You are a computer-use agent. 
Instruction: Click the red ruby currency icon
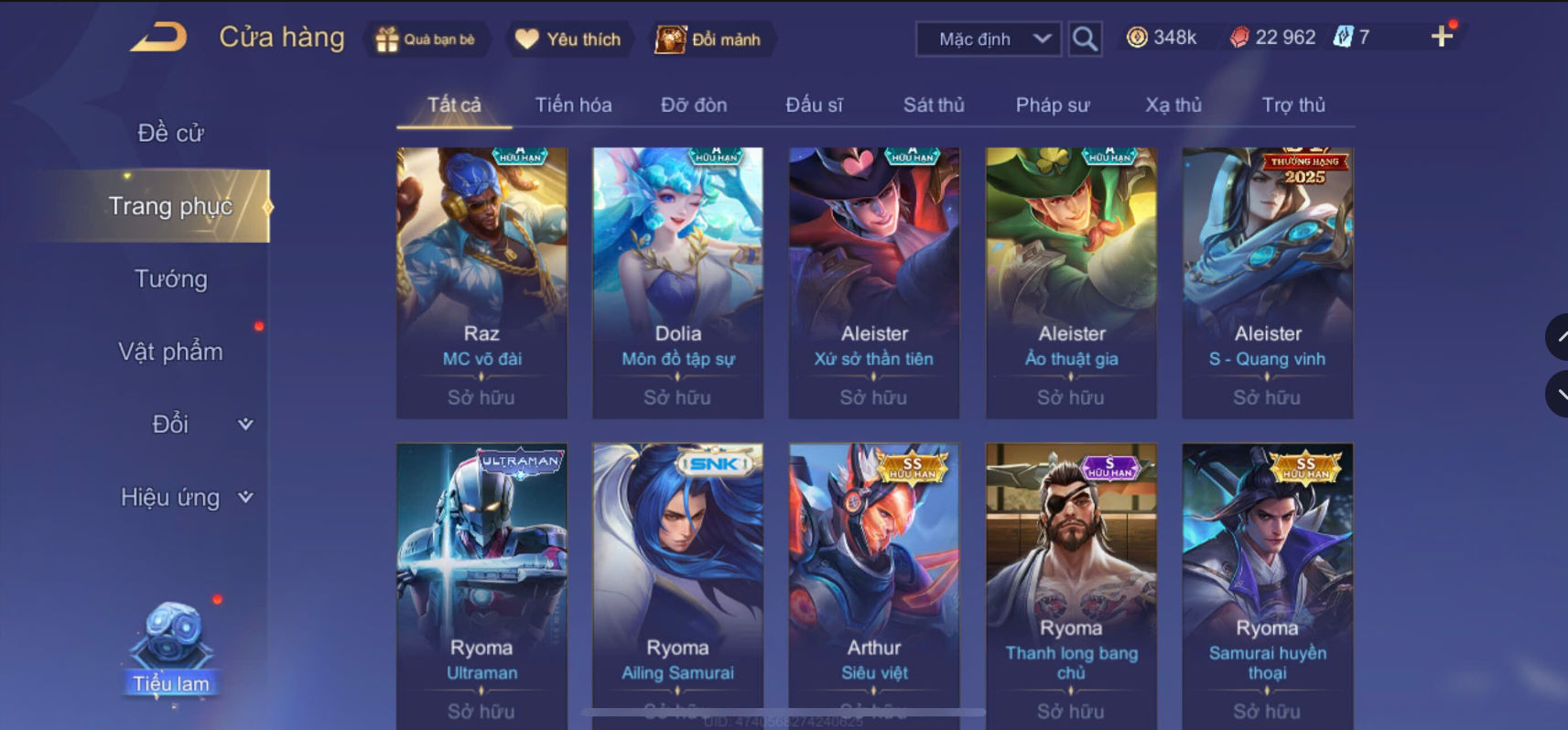coord(1239,38)
